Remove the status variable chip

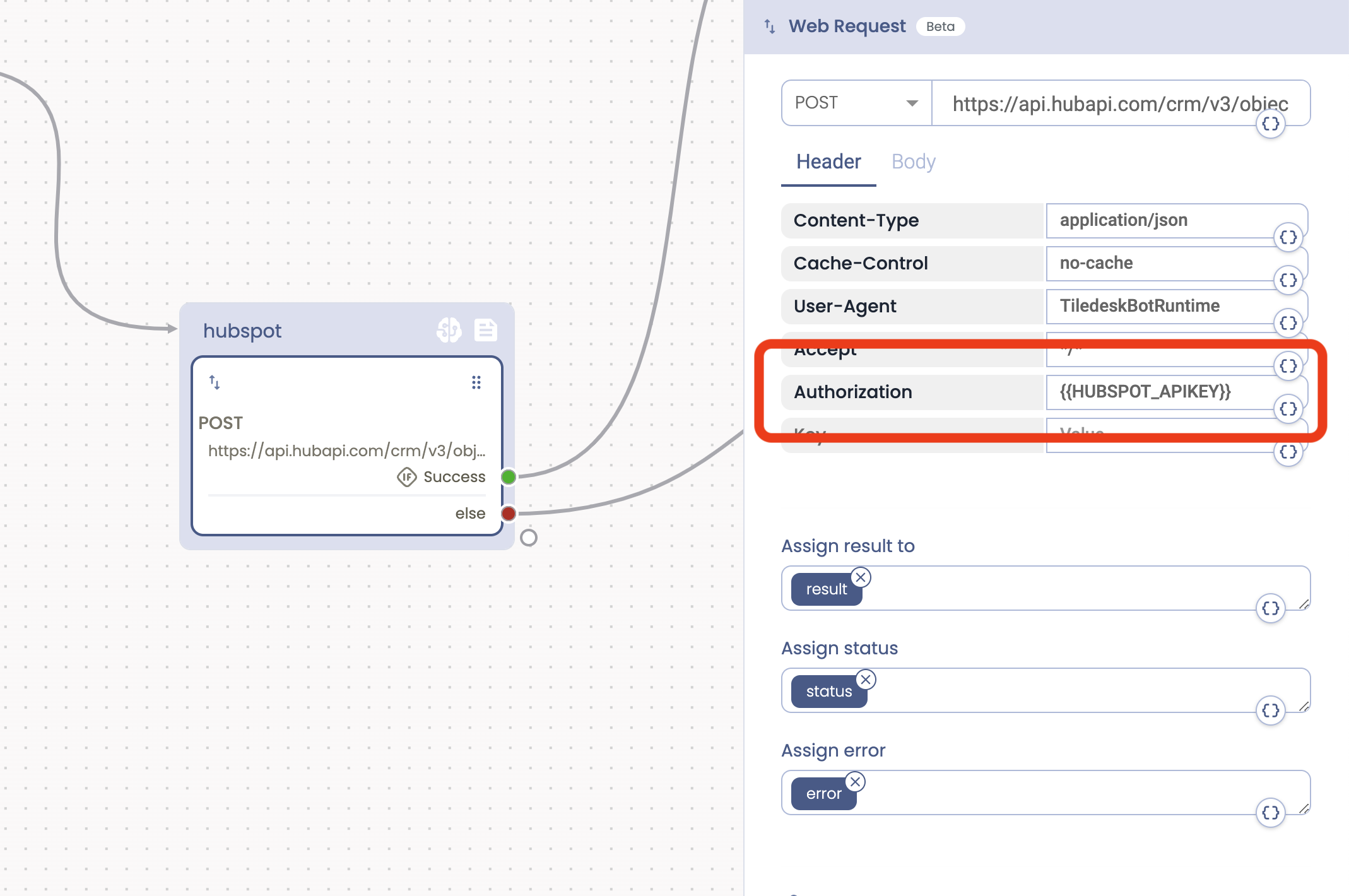pyautogui.click(x=866, y=680)
